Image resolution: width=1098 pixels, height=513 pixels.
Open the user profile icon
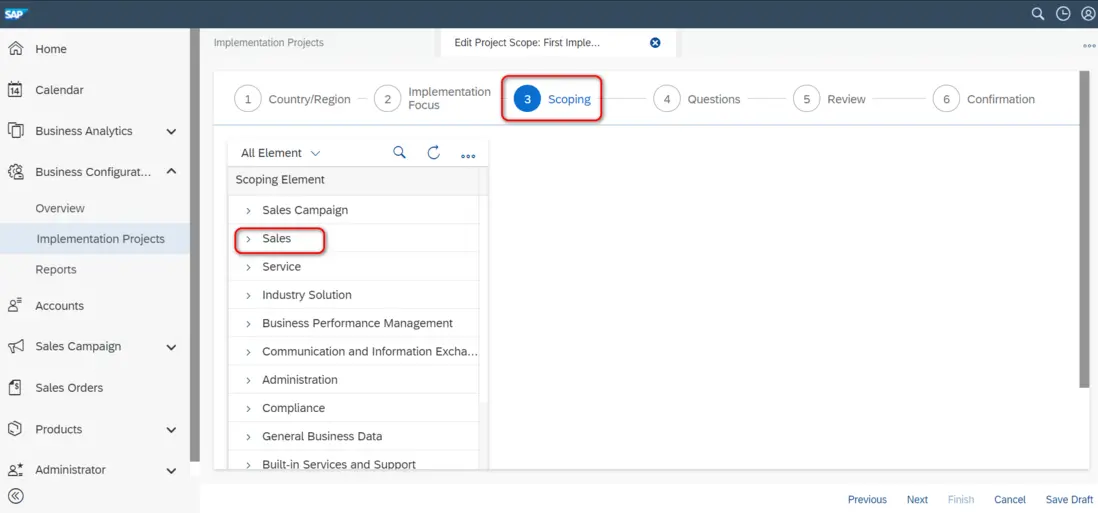(x=1088, y=14)
